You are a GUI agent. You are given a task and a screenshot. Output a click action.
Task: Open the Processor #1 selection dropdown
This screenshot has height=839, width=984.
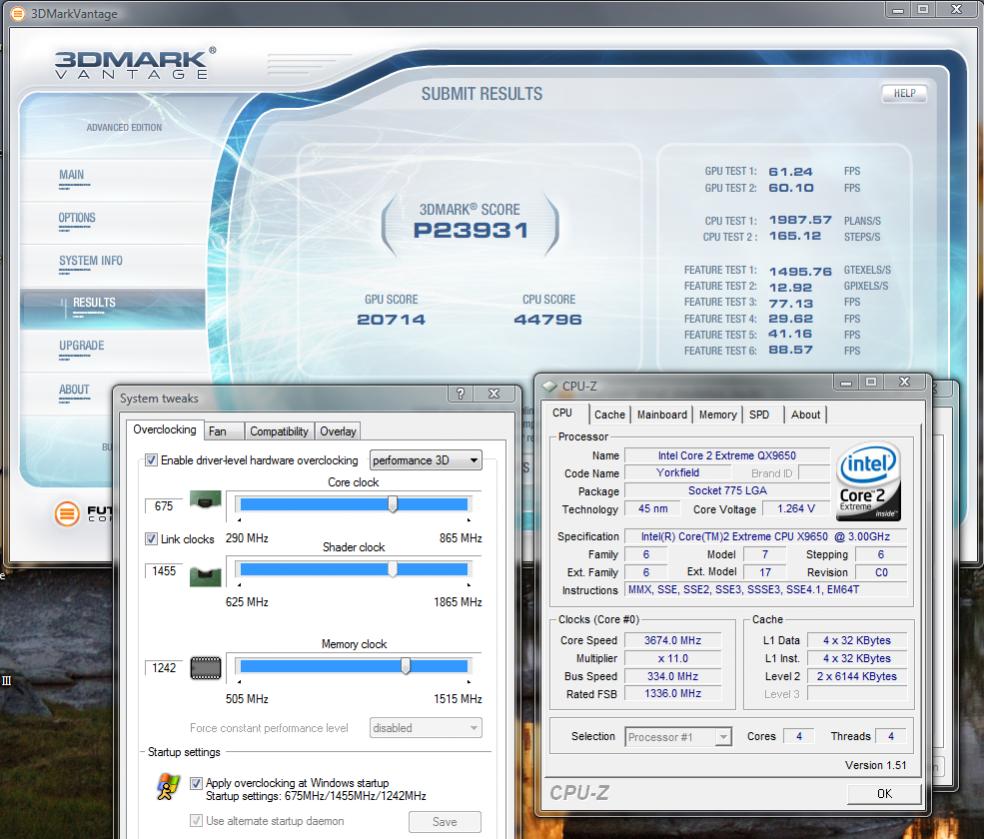[678, 737]
